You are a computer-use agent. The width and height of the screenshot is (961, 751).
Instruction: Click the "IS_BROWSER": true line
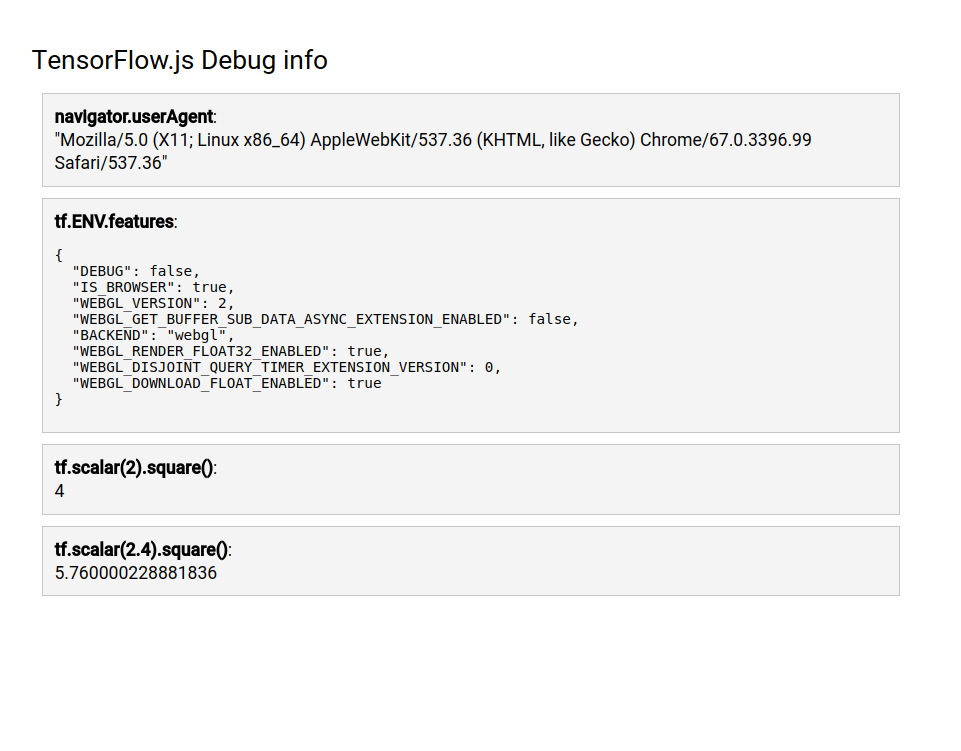153,287
